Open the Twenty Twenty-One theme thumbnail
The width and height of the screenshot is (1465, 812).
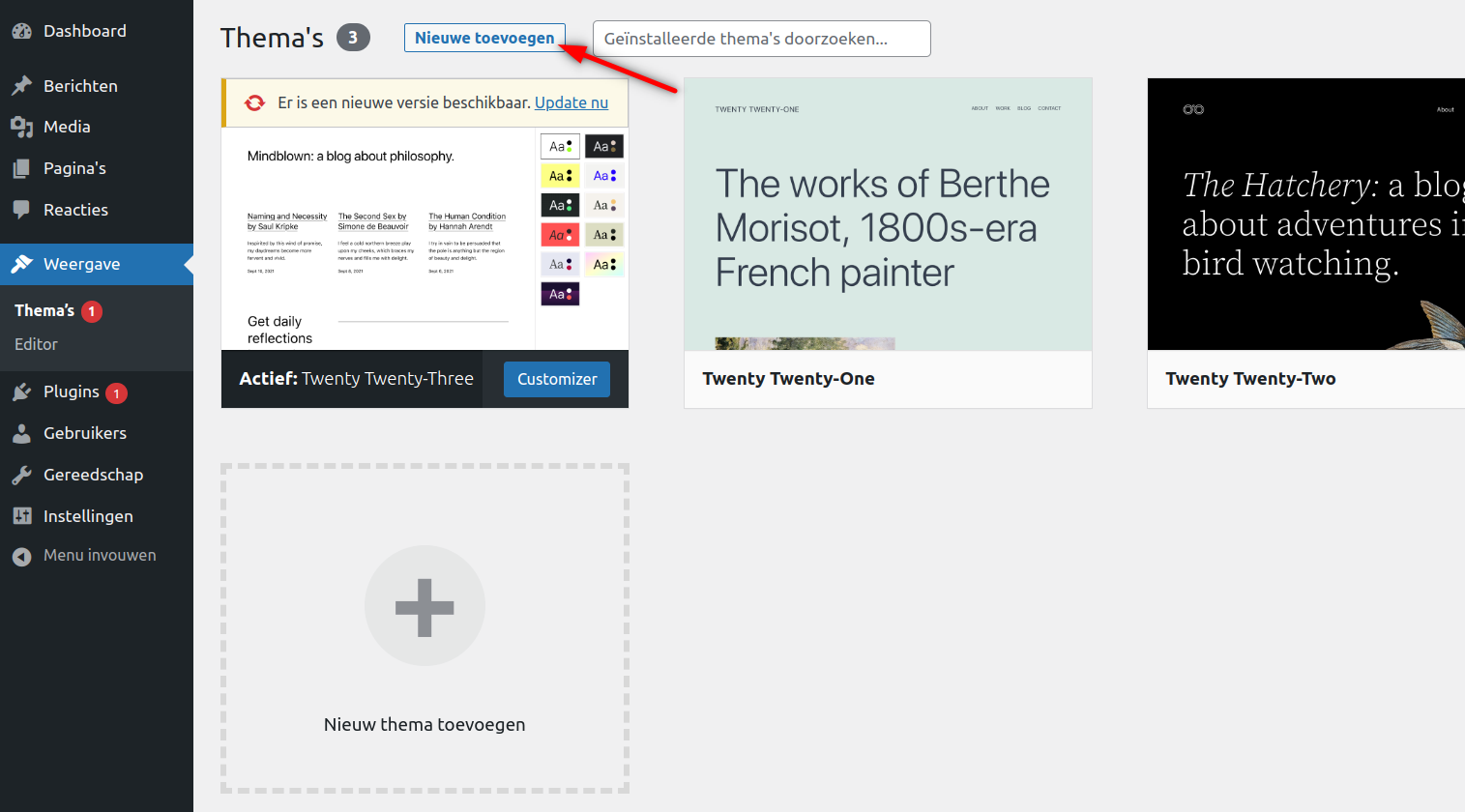click(x=888, y=215)
